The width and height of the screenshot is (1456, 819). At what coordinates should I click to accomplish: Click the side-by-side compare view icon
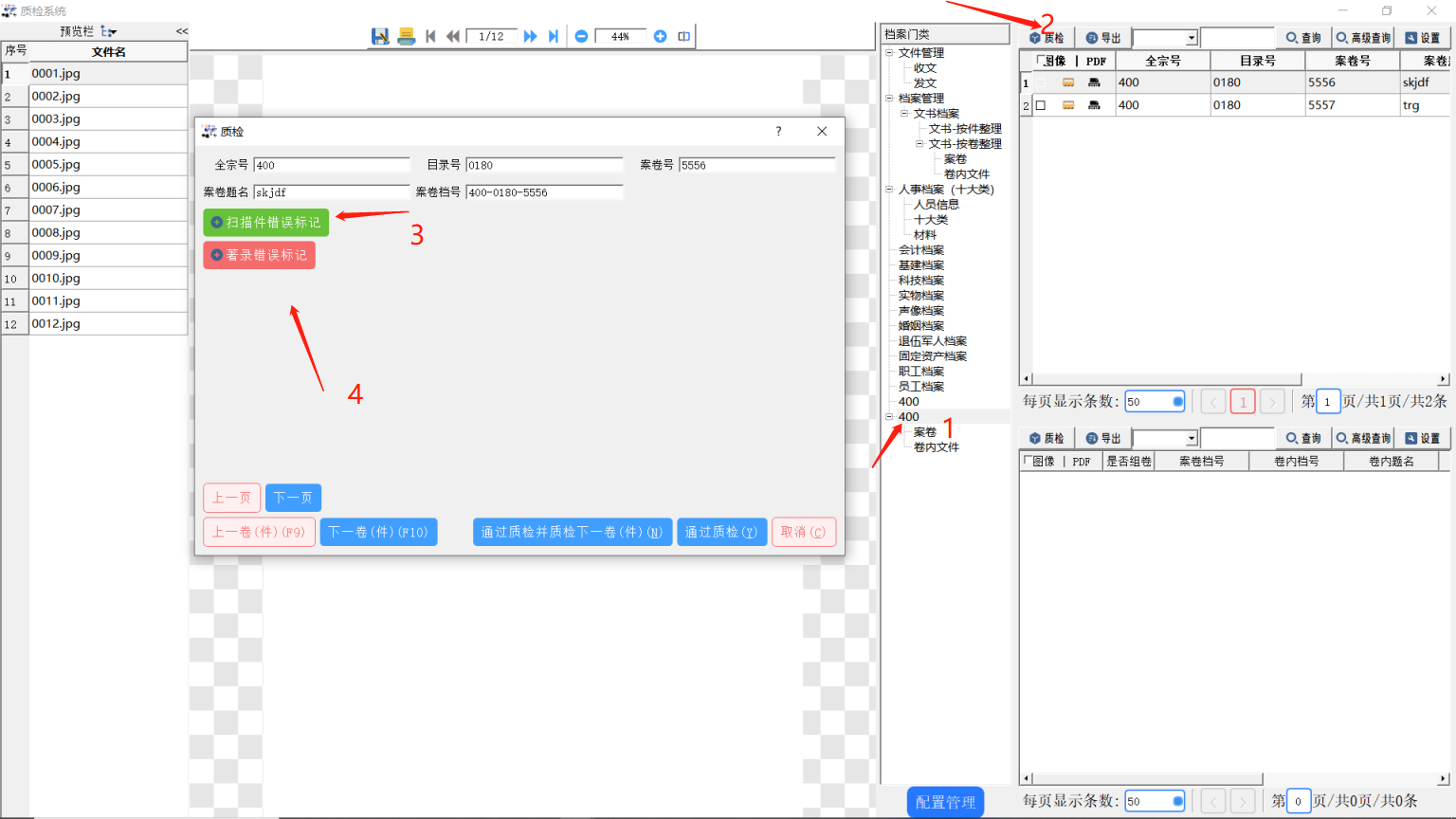tap(683, 36)
